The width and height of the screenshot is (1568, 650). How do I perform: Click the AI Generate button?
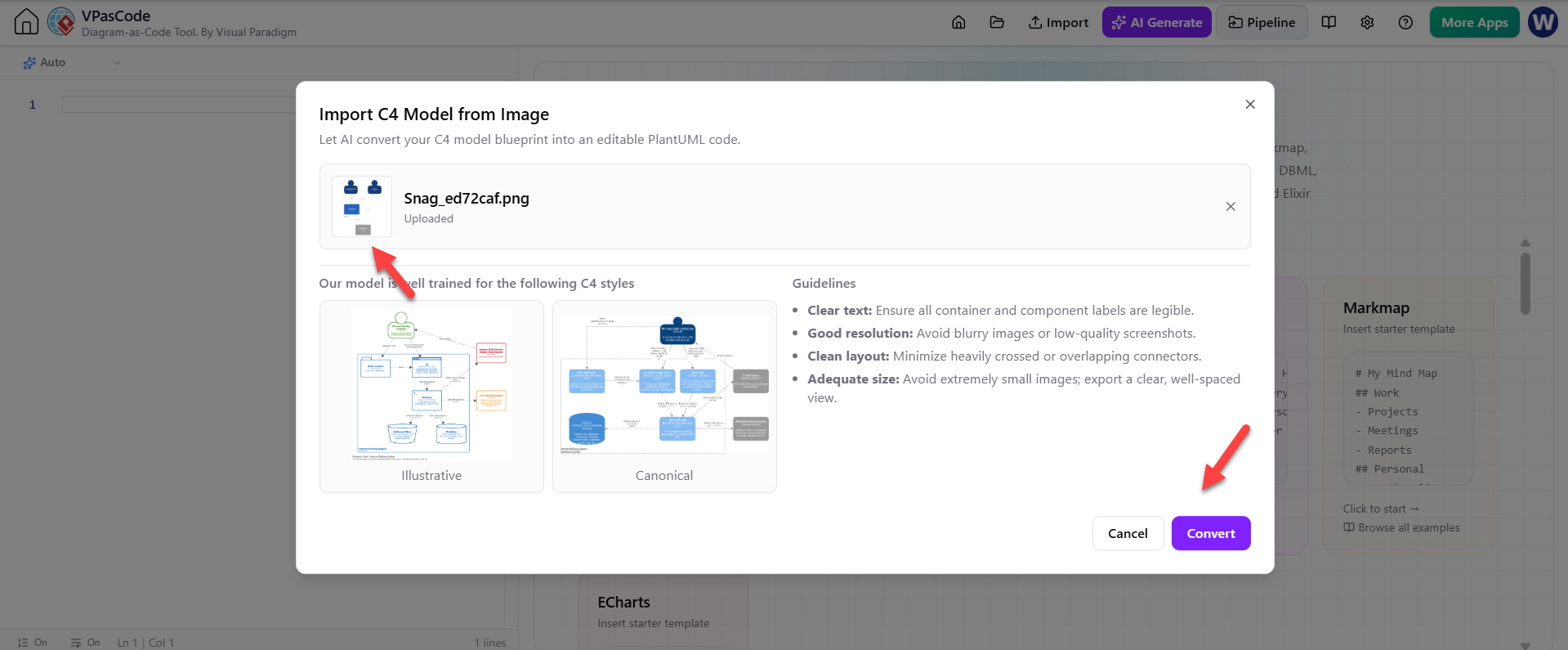[1157, 22]
